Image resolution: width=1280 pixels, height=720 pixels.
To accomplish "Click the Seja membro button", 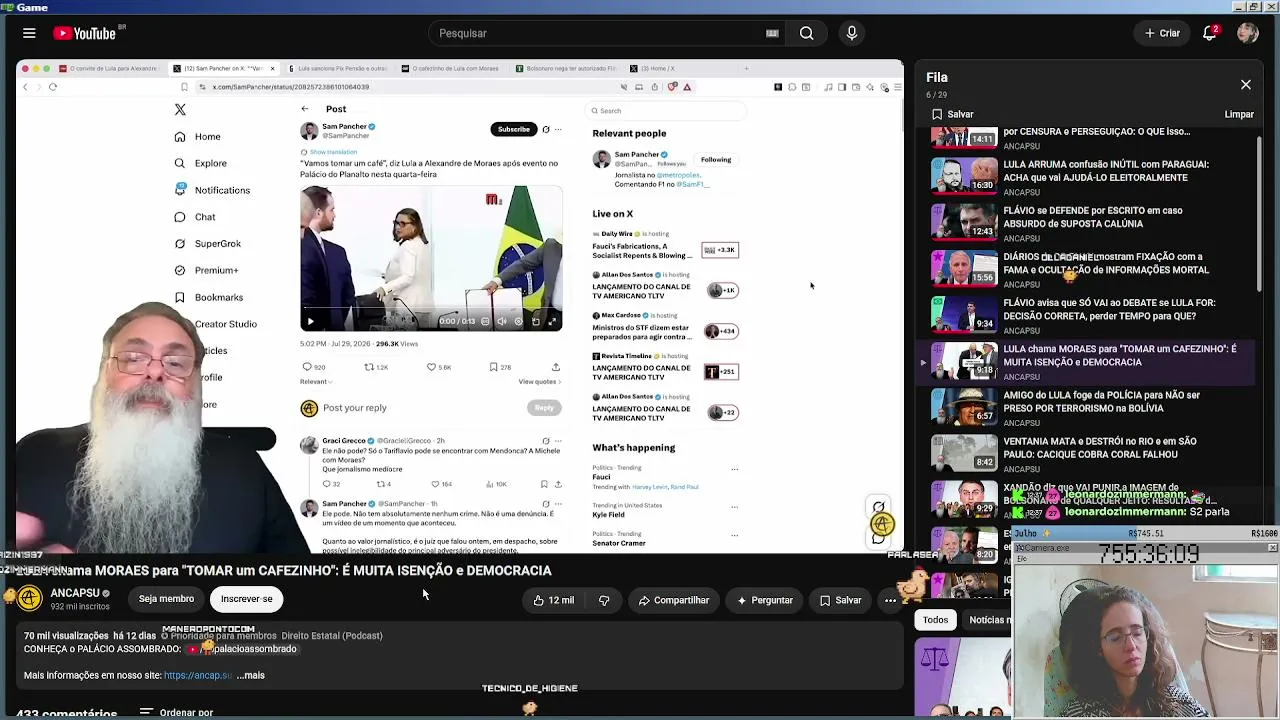I will tap(166, 599).
